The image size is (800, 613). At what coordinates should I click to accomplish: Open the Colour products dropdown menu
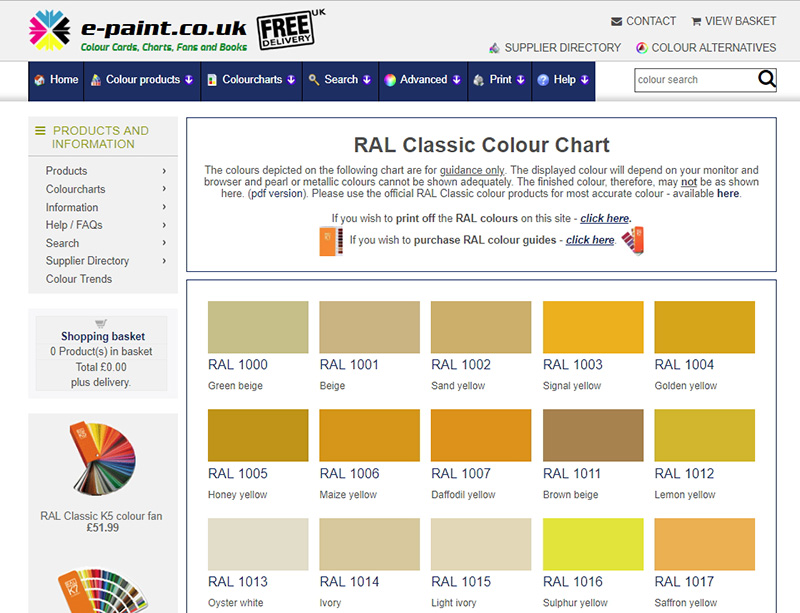(142, 80)
